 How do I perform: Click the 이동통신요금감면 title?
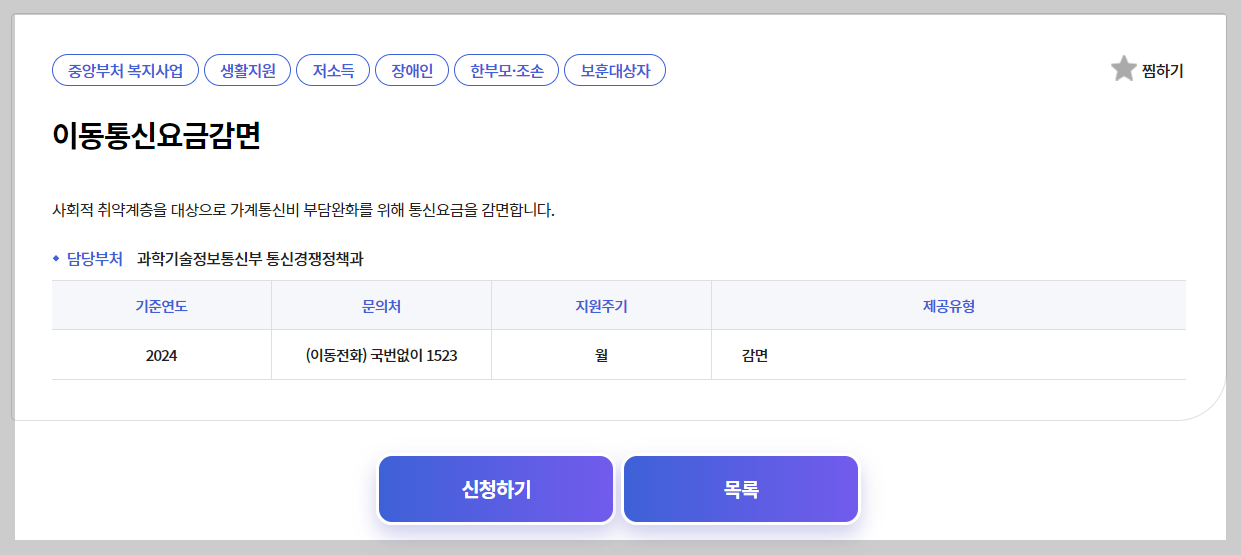pos(156,136)
